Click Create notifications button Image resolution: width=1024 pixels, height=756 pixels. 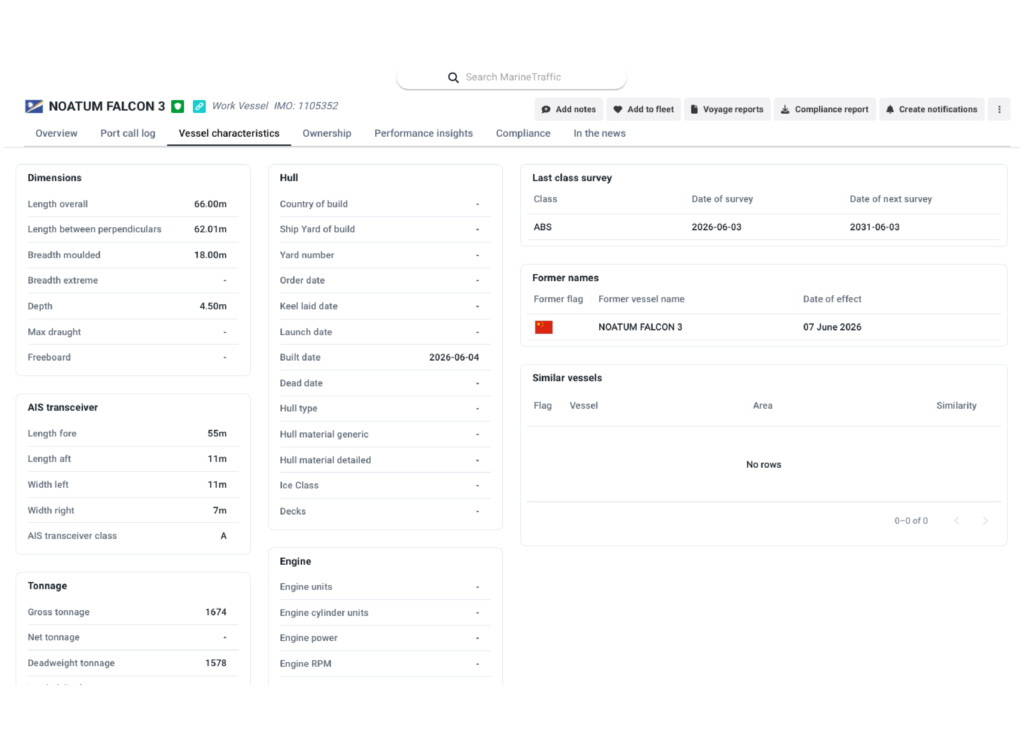931,110
